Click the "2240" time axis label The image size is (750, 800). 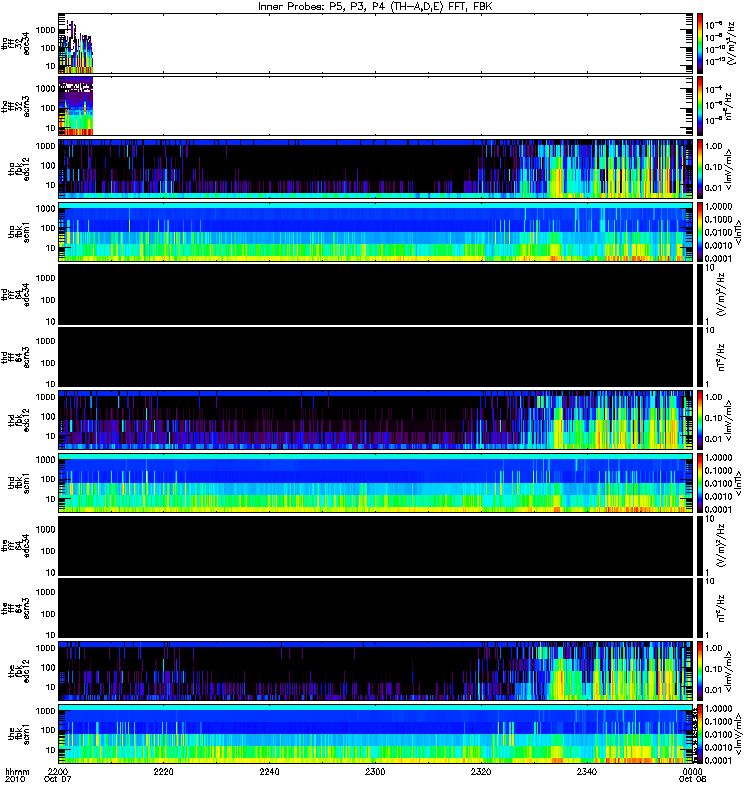tap(269, 771)
